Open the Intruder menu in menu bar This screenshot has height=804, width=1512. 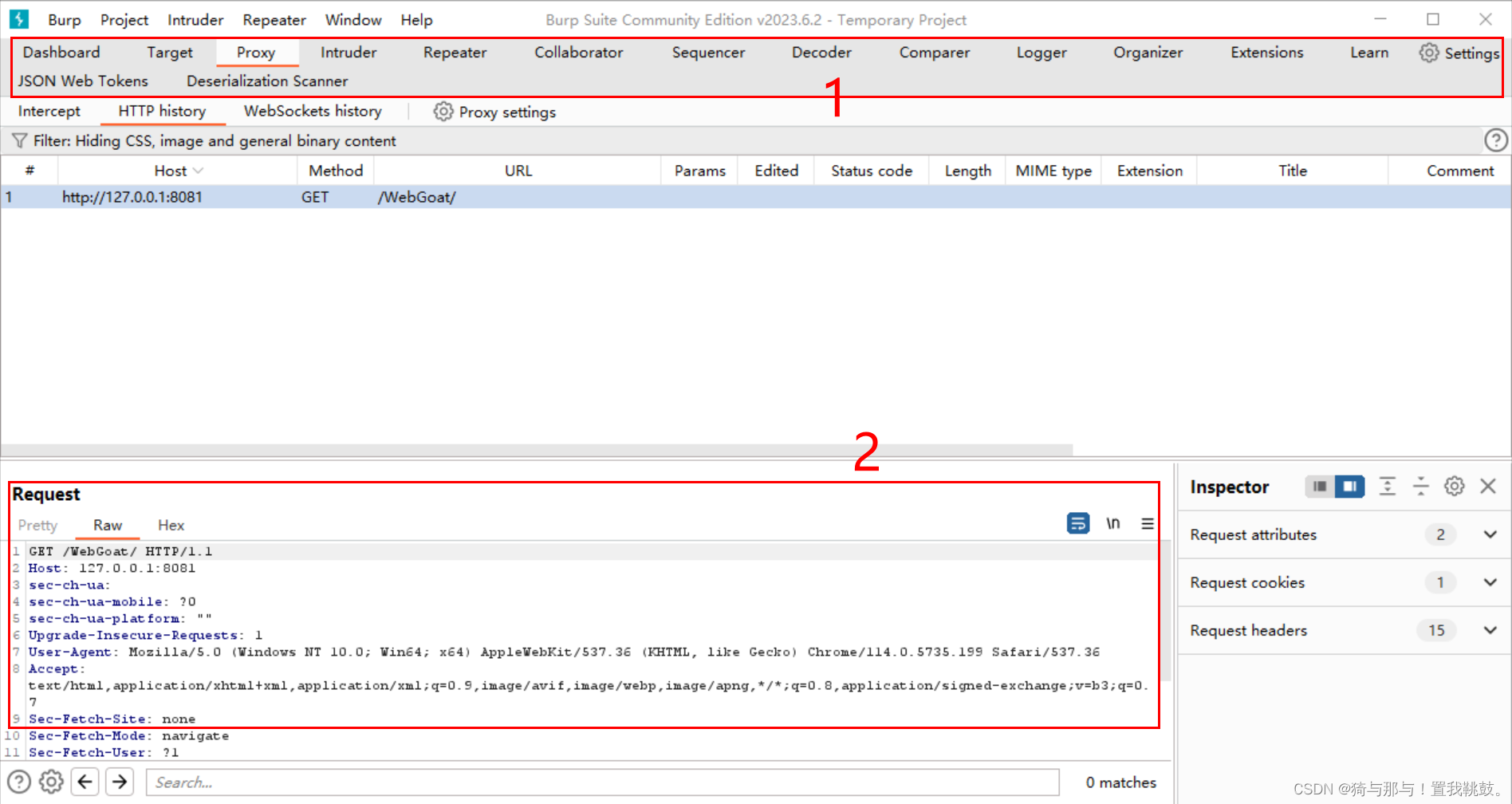click(195, 20)
